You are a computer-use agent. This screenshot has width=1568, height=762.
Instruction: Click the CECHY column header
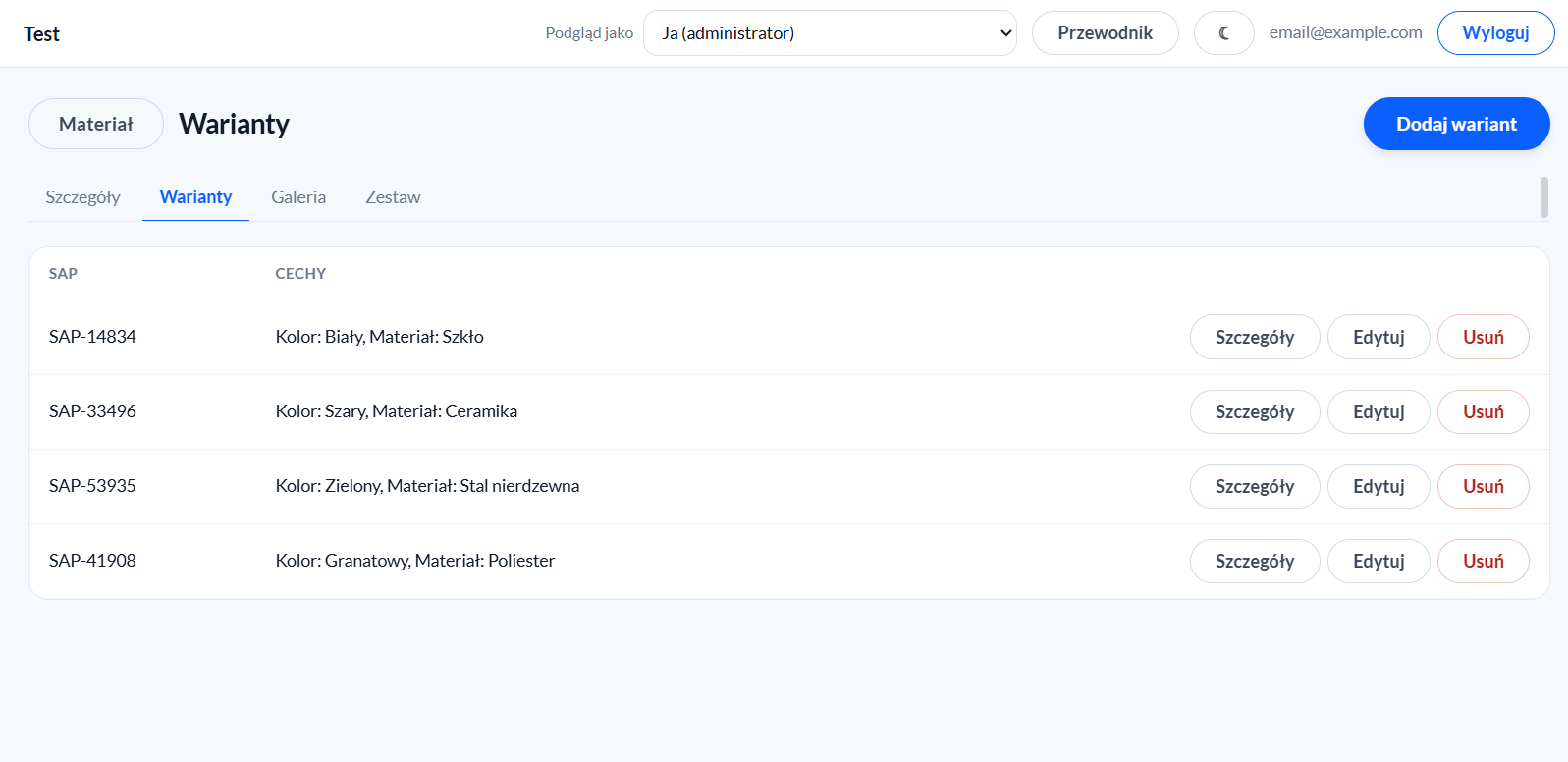pos(300,274)
